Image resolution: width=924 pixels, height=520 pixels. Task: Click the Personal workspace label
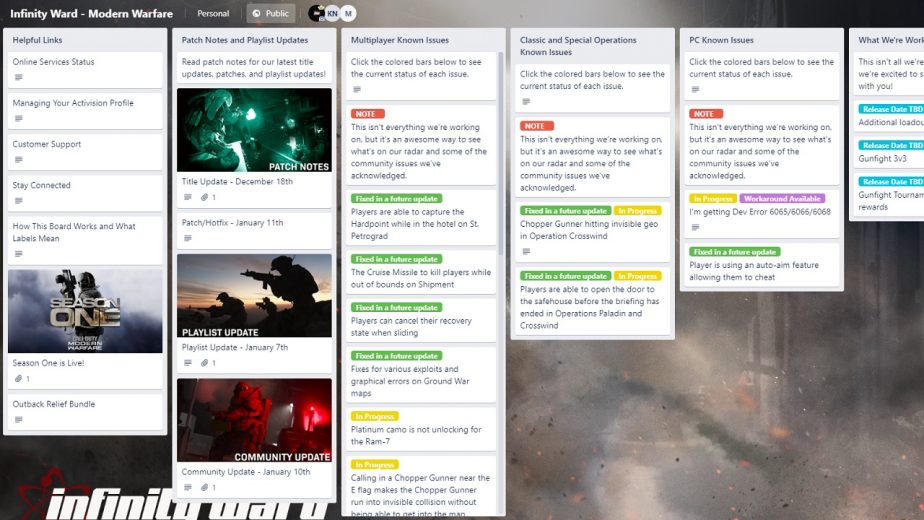pos(213,13)
